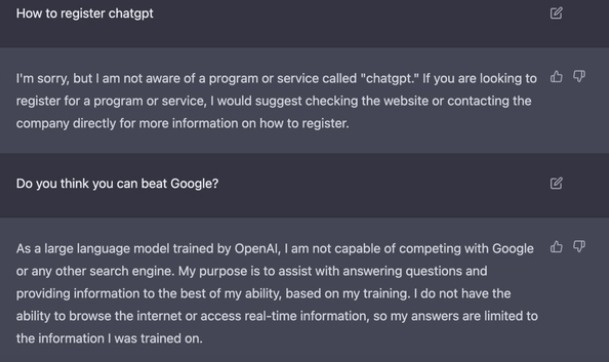Click the "How to register chatgpt" message text
Screen dimensions: 609x362
click(85, 14)
